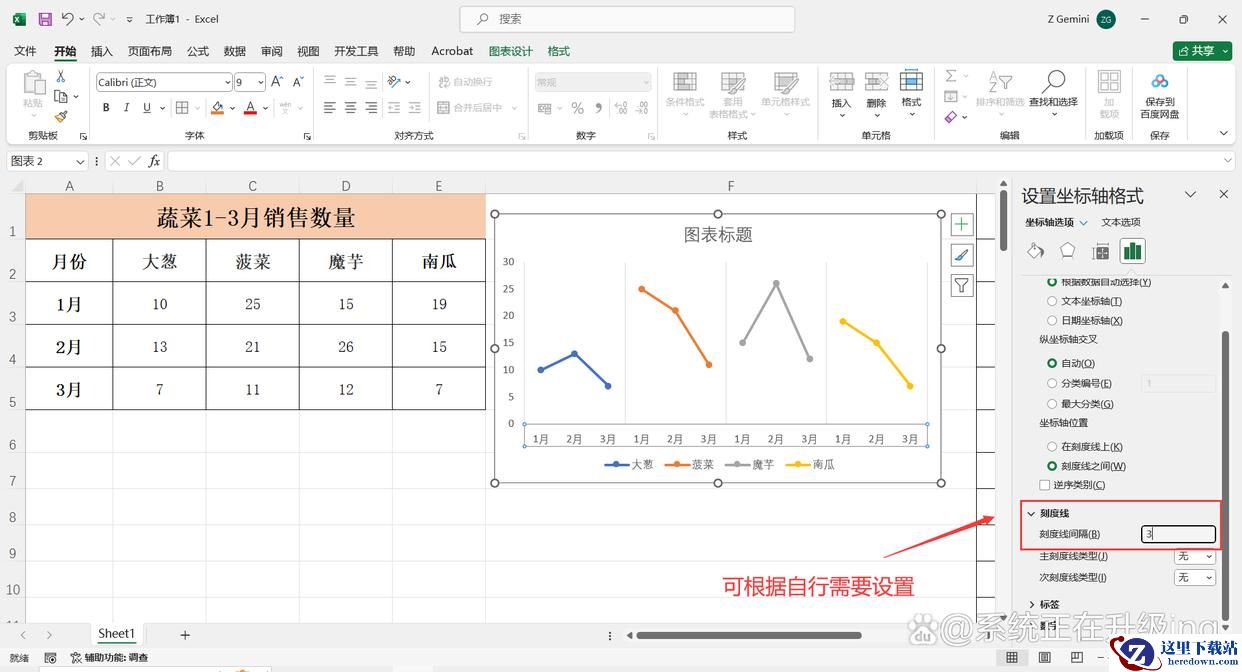Enable the 逆序类别 checkbox
1242x672 pixels.
point(1045,485)
